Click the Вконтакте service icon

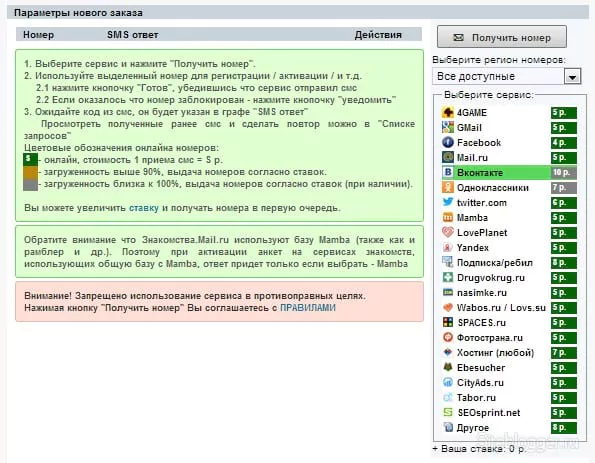(x=448, y=172)
